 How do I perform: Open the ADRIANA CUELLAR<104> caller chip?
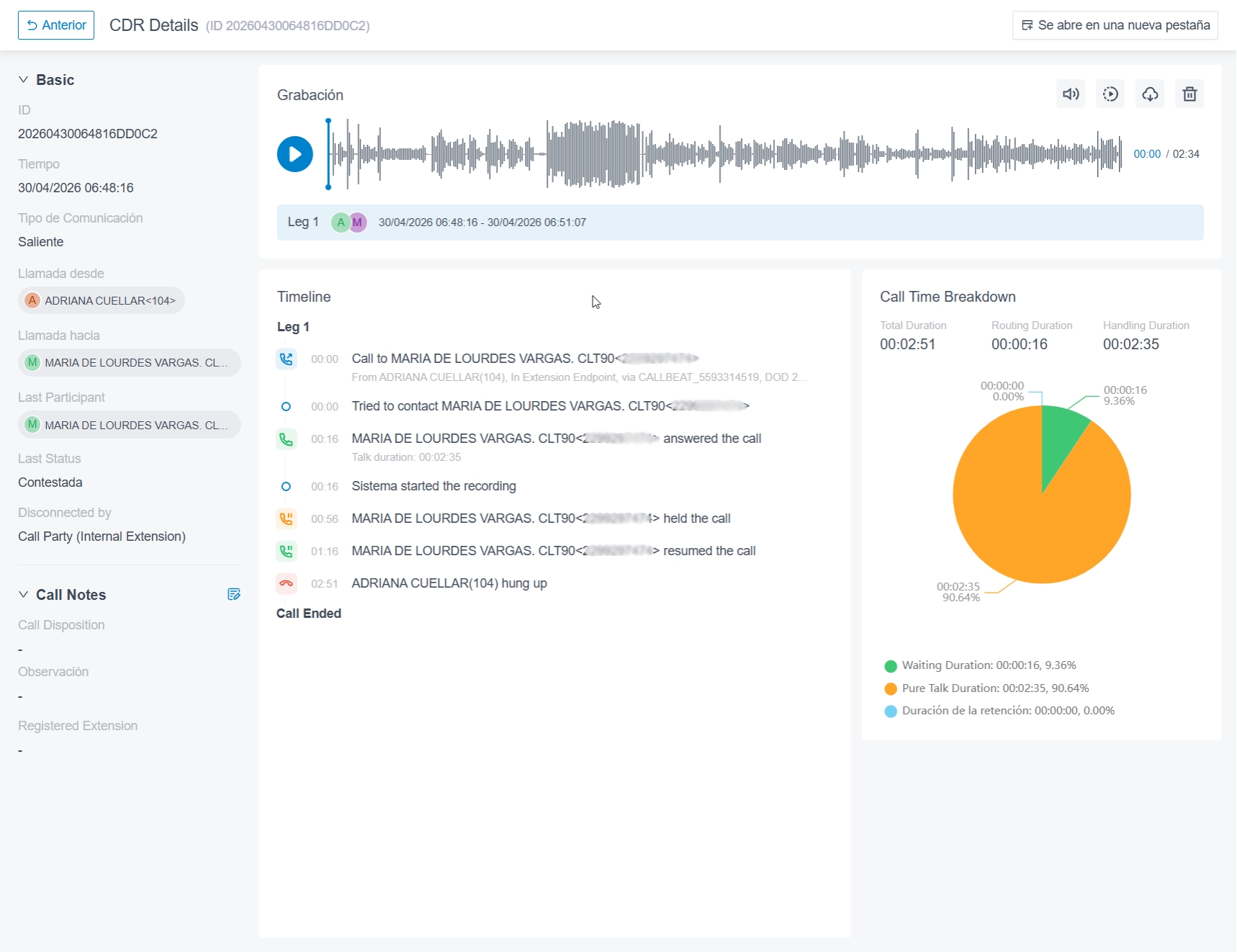(102, 300)
